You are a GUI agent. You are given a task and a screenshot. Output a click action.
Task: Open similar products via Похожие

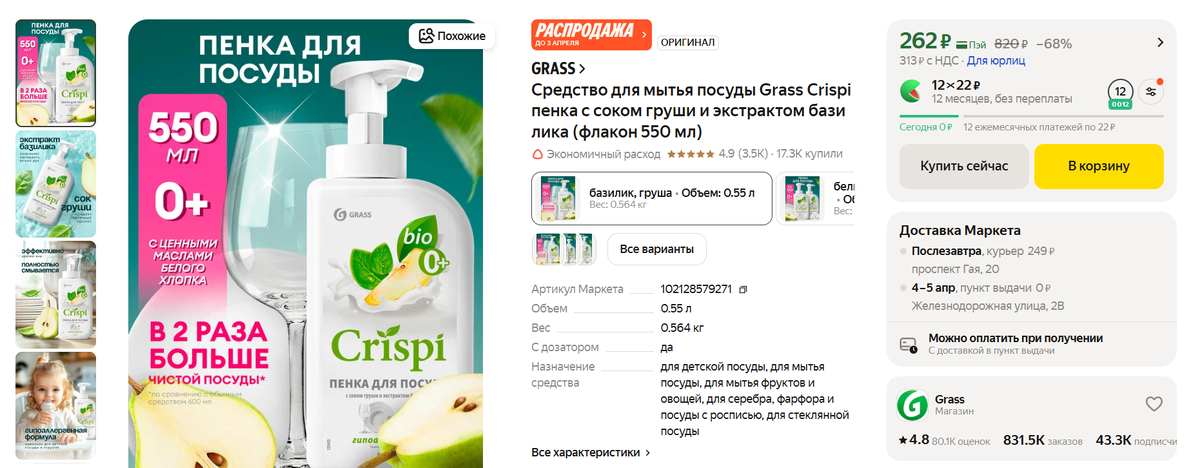[x=453, y=36]
